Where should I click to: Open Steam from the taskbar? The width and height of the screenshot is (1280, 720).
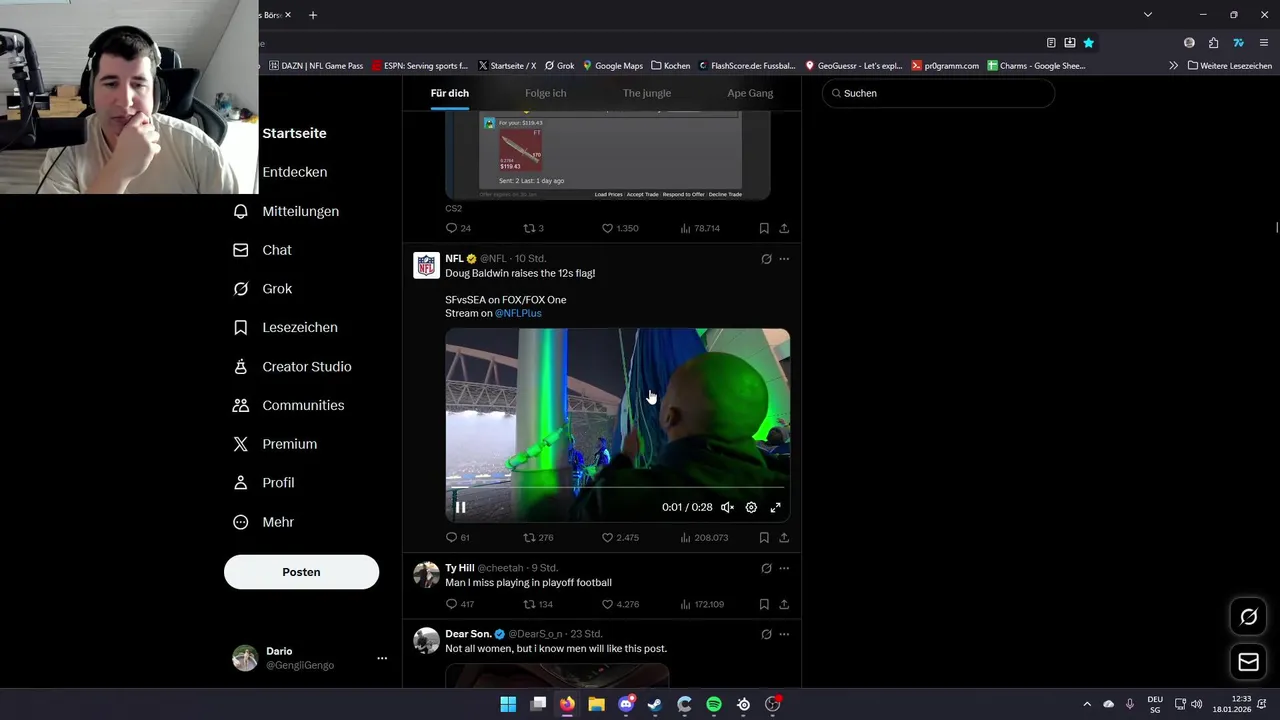pyautogui.click(x=655, y=704)
